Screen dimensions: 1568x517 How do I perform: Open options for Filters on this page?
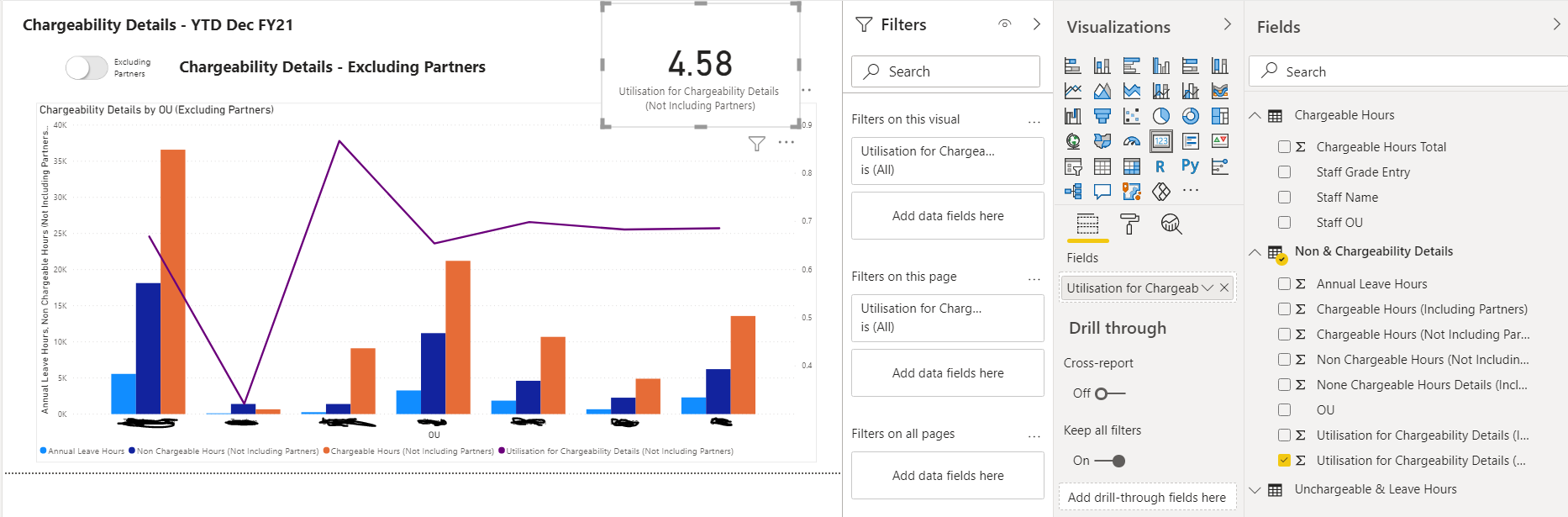pyautogui.click(x=1034, y=279)
